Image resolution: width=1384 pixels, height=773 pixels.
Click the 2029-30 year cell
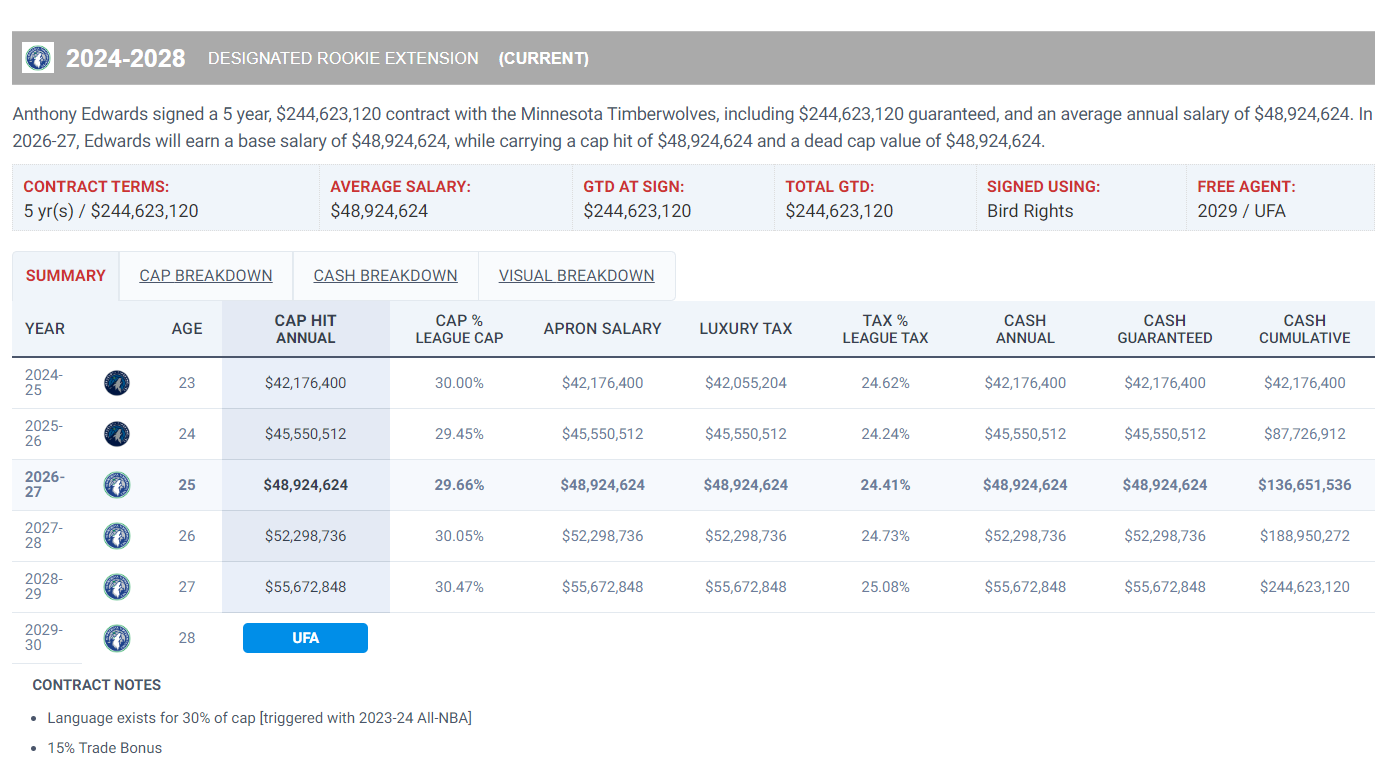click(x=44, y=638)
